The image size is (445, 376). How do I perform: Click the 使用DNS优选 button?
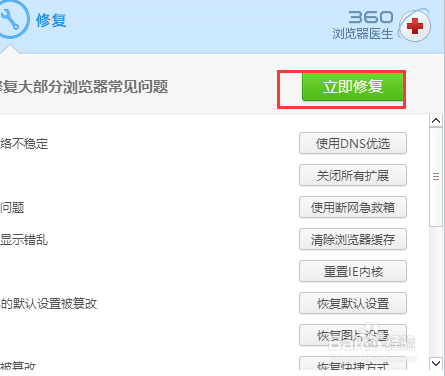353,143
